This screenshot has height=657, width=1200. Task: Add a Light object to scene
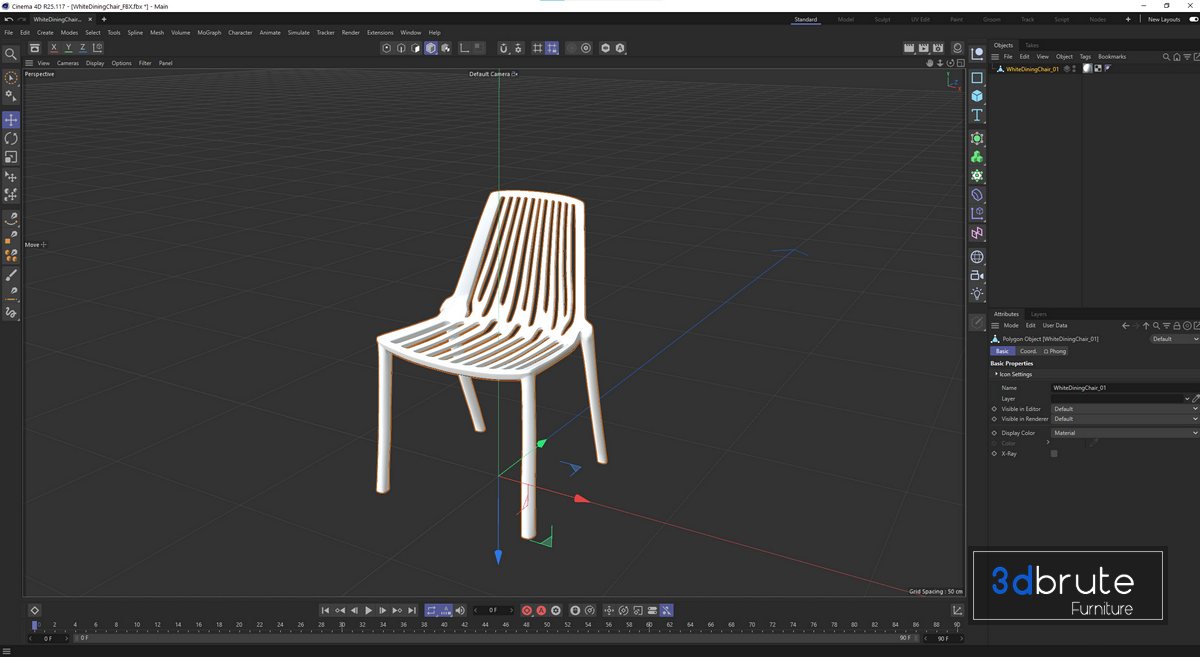point(977,294)
